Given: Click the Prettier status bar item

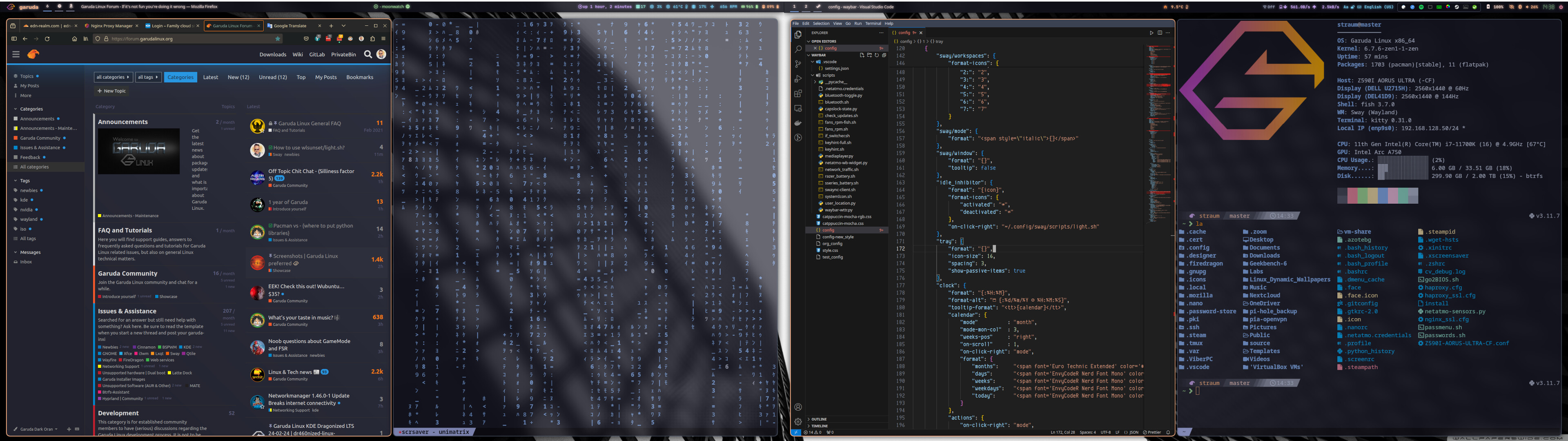Looking at the screenshot, I should pyautogui.click(x=1151, y=432).
